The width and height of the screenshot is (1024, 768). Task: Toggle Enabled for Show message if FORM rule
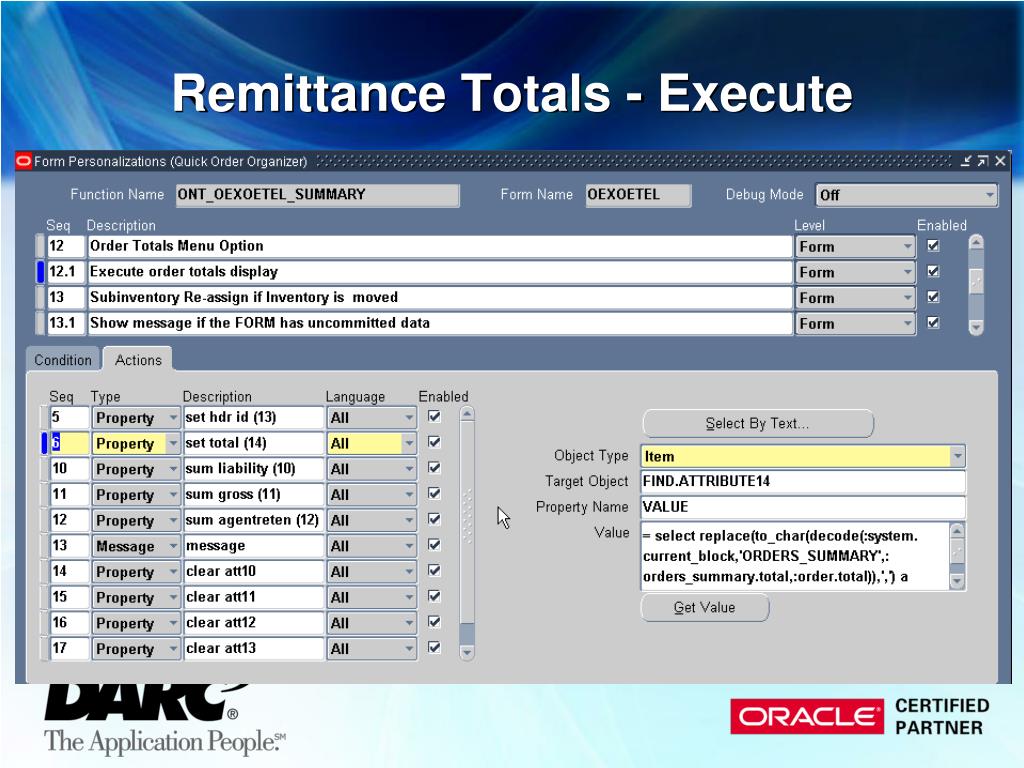tap(933, 323)
